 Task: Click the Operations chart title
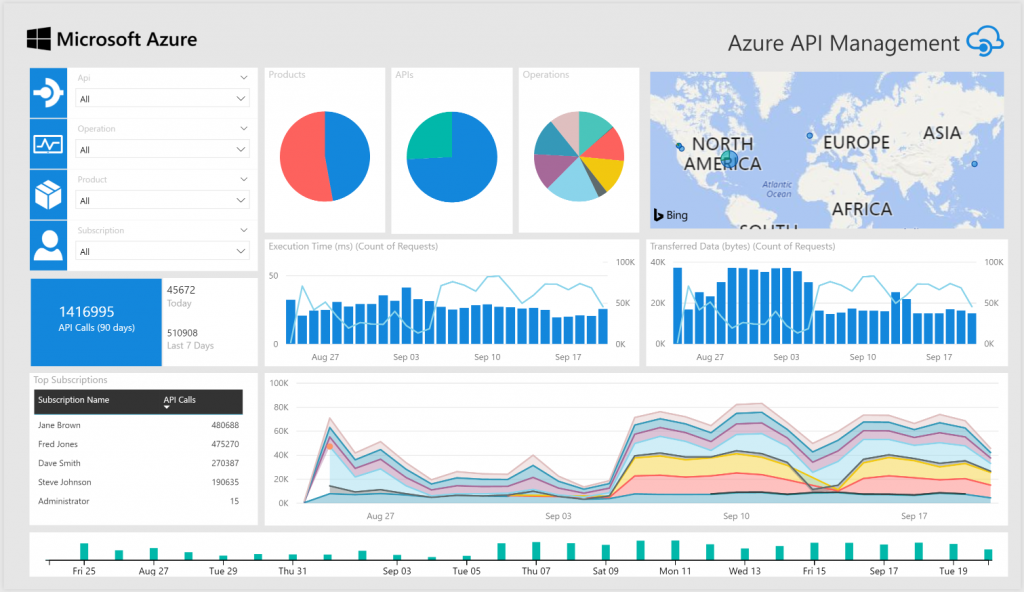point(546,74)
